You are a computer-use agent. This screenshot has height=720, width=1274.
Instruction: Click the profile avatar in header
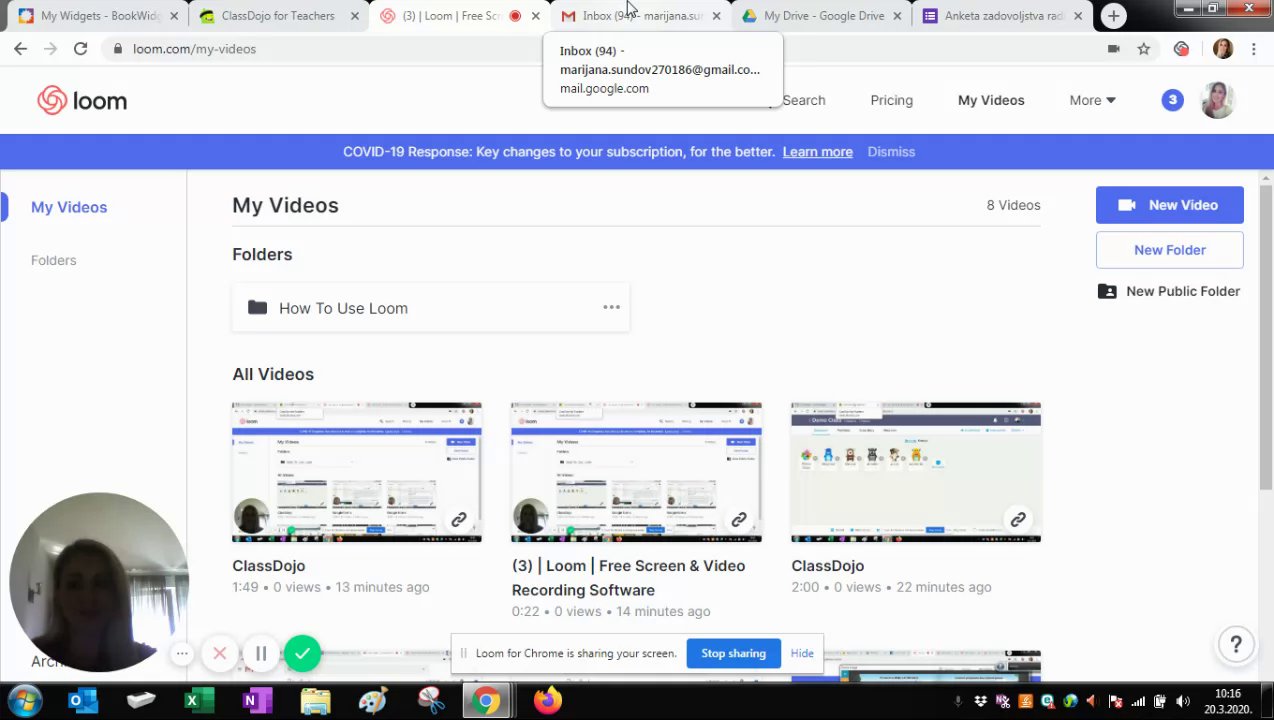pos(1217,100)
